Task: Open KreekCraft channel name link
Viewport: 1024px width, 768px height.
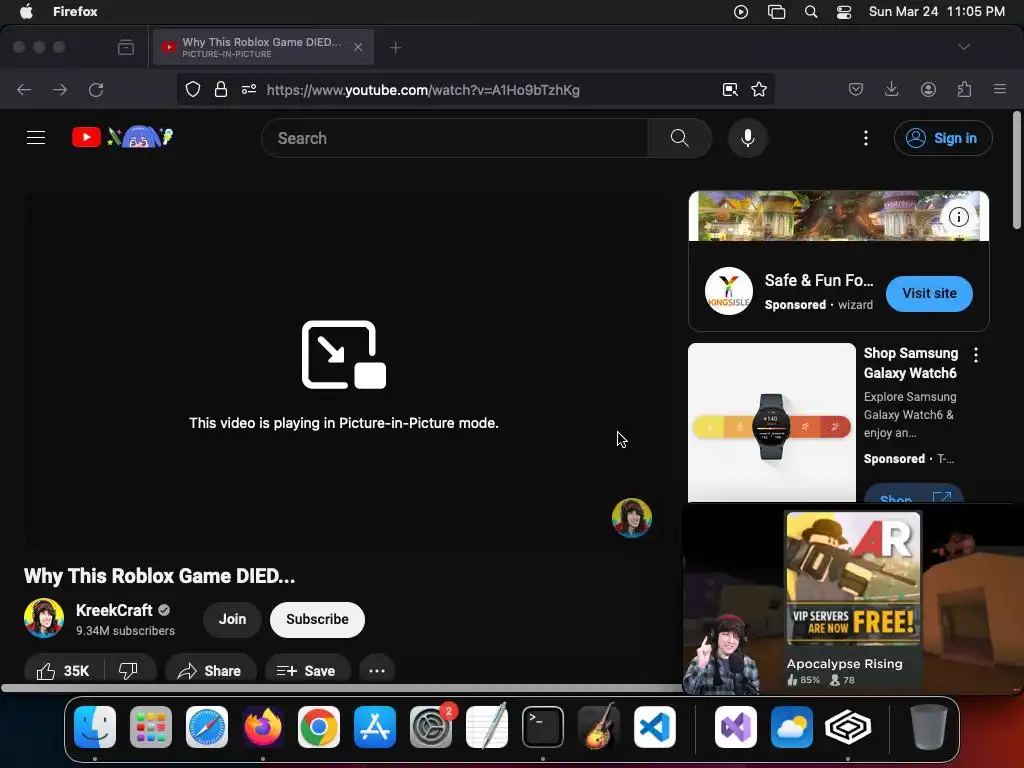Action: (114, 610)
